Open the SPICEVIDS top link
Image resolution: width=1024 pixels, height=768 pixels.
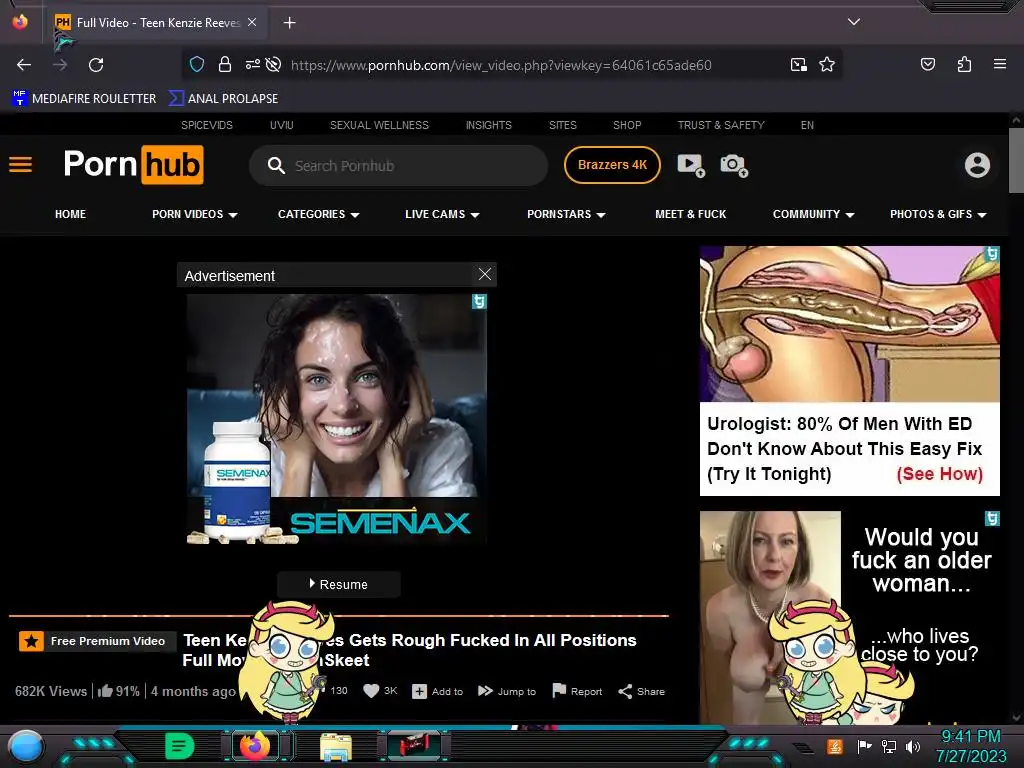pos(207,125)
